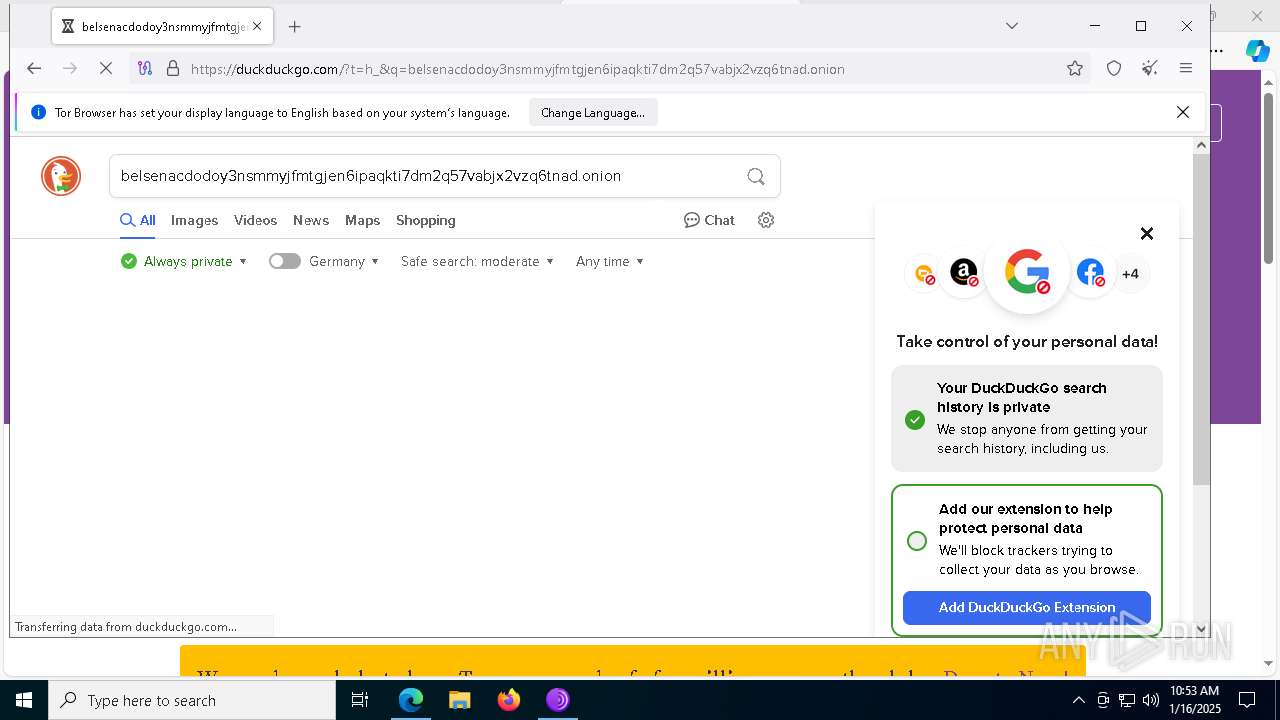Click the New Identity broom icon
The height and width of the screenshot is (720, 1280).
(x=1150, y=69)
